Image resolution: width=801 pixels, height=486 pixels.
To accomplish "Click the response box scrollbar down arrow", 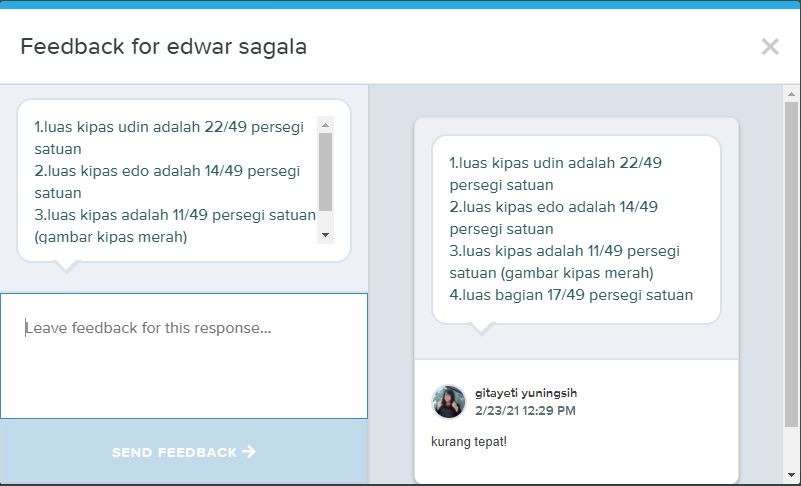I will (x=325, y=235).
